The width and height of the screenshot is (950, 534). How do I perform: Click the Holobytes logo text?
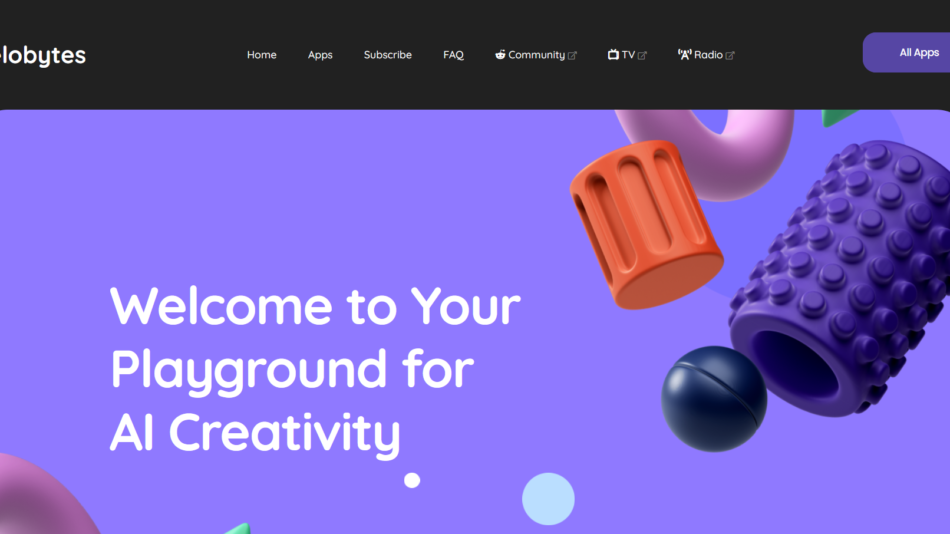pos(42,55)
